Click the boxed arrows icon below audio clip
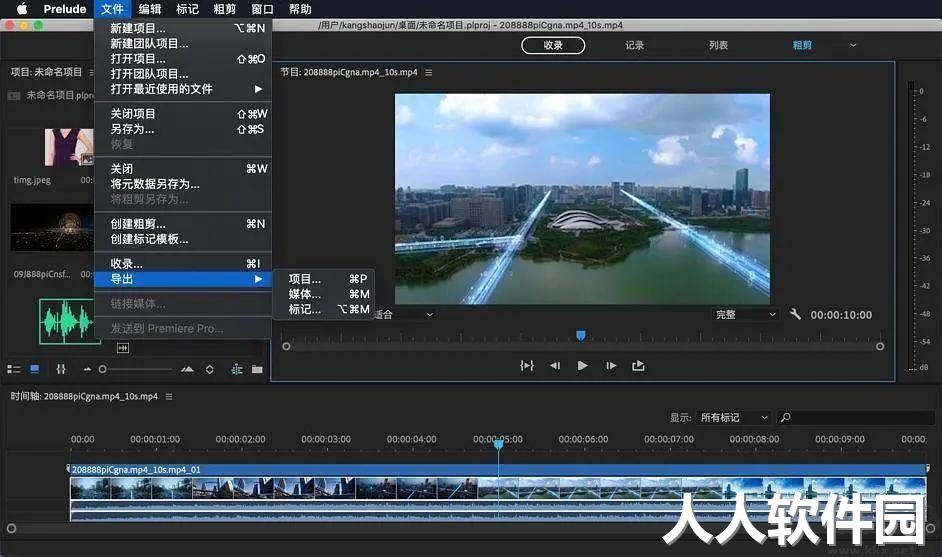The image size is (942, 557). pos(123,348)
